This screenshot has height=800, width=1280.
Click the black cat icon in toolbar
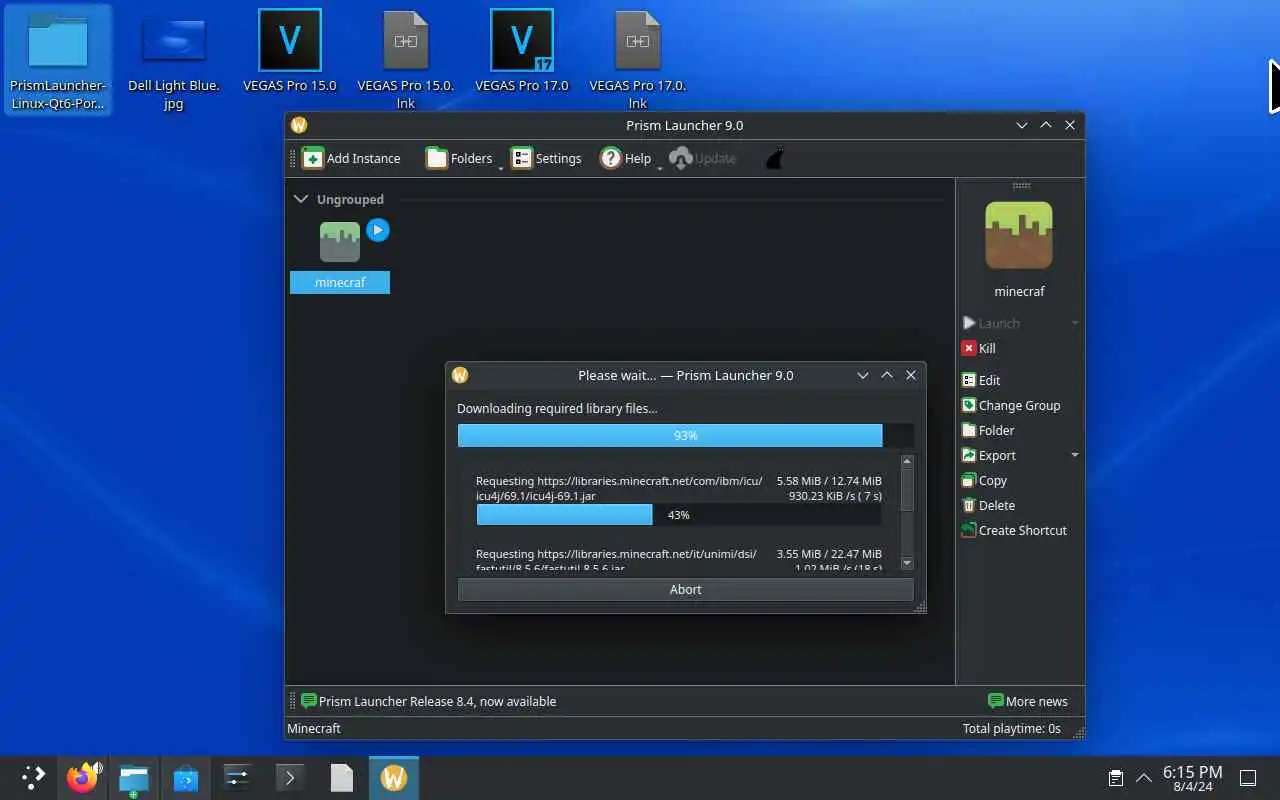point(774,158)
